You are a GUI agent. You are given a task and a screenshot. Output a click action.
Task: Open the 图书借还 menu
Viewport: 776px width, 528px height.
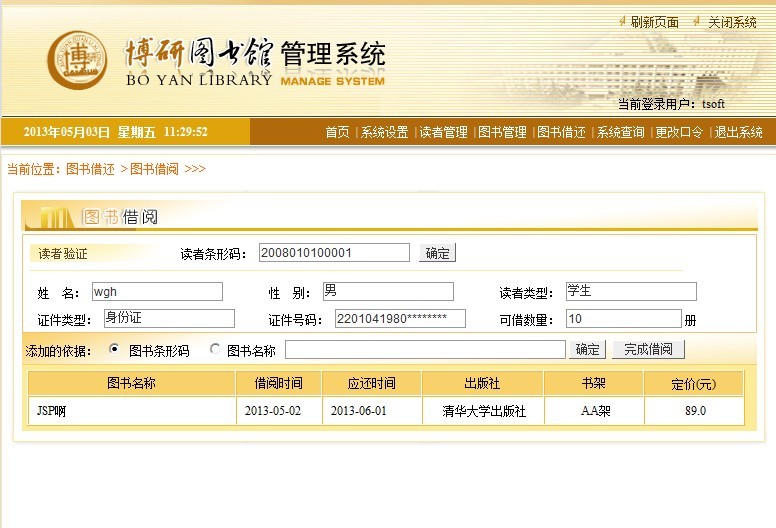coord(561,132)
